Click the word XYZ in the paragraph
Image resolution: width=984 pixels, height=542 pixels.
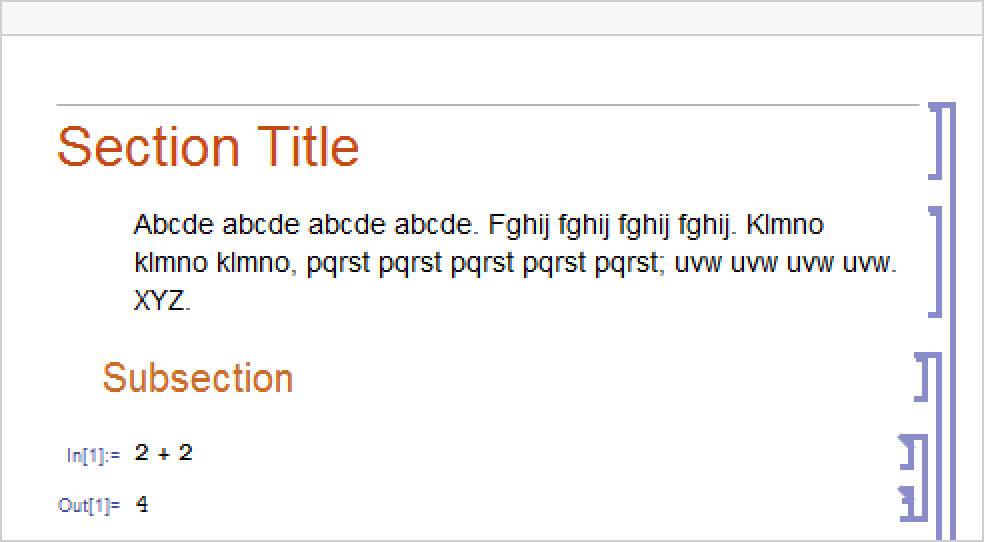point(161,301)
